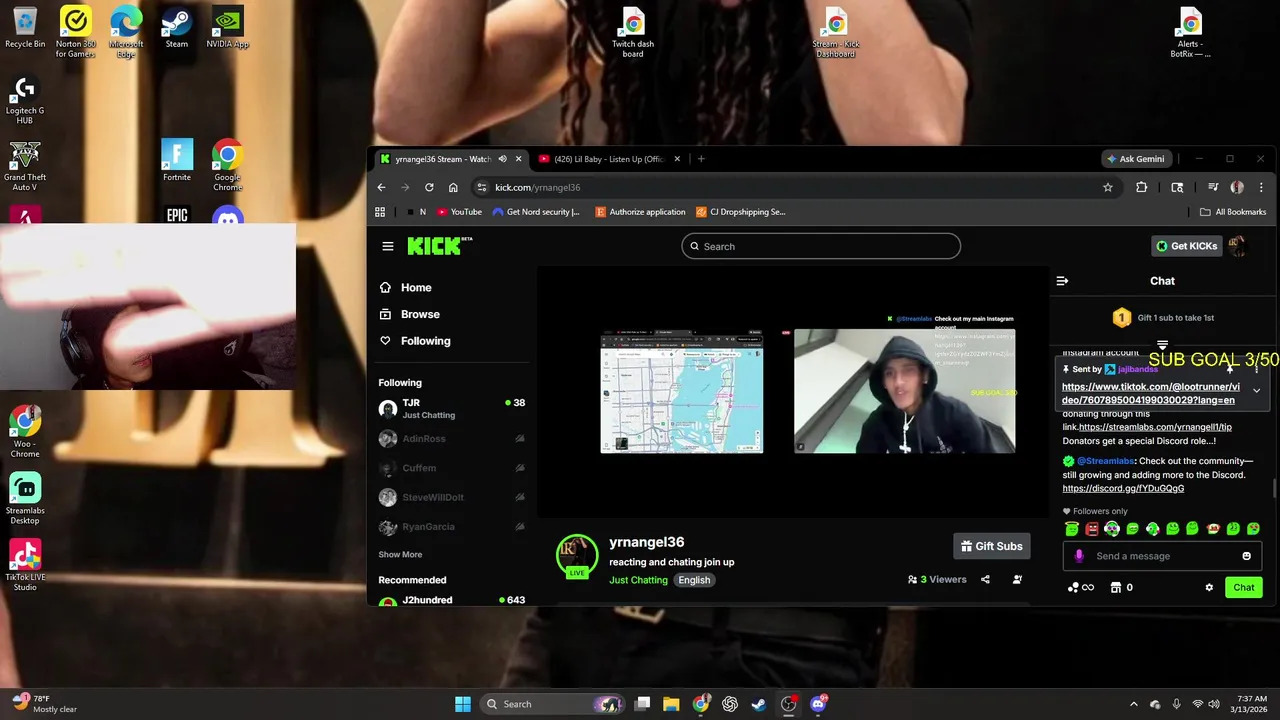Image resolution: width=1280 pixels, height=720 pixels.
Task: Open TikTok LIVE Studio desktop shortcut
Action: tap(25, 566)
